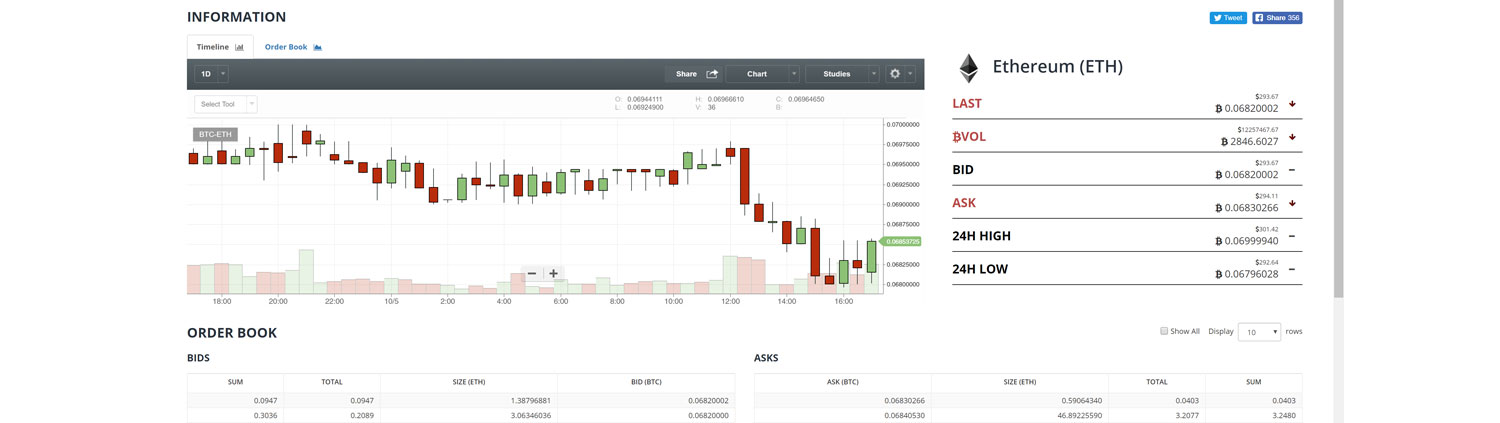The width and height of the screenshot is (1500, 423).
Task: Open the Chart type dropdown
Action: (x=763, y=74)
